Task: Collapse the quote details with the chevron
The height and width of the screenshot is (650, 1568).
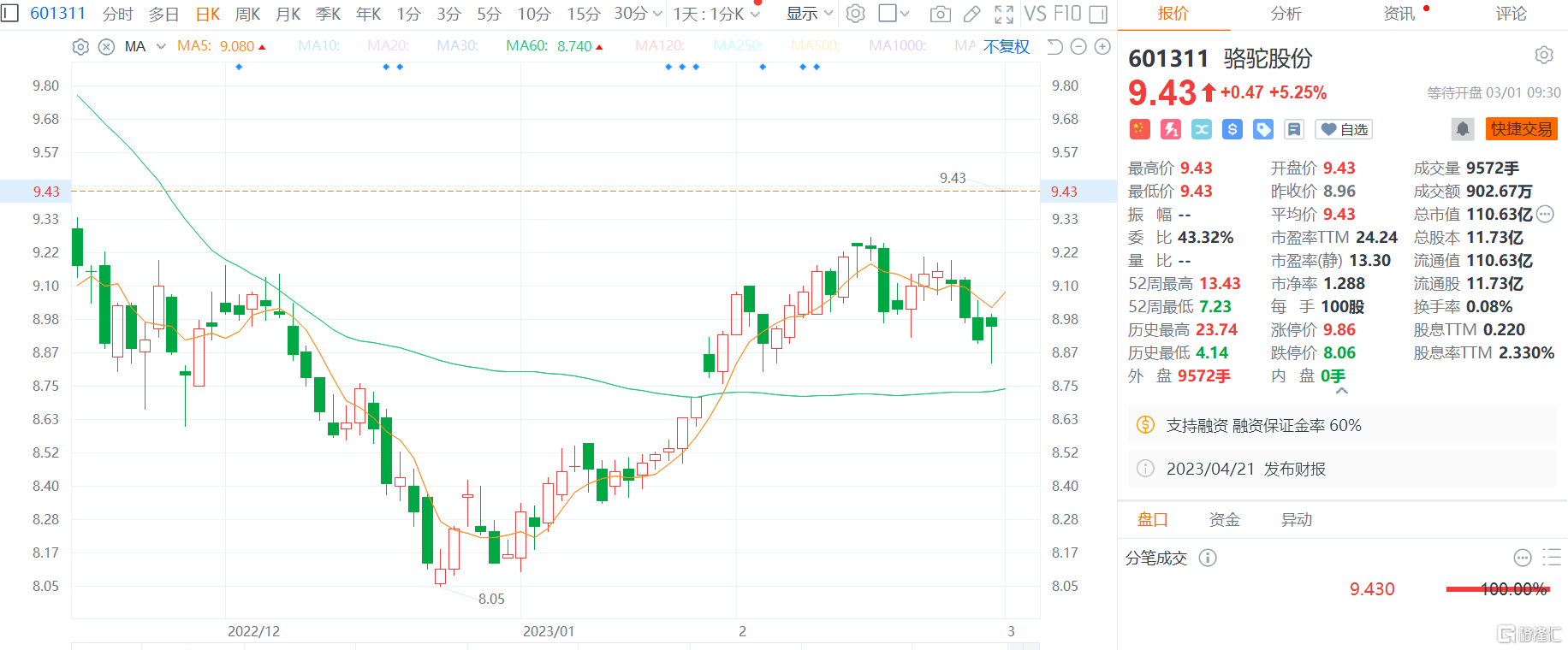Action: click(1342, 391)
